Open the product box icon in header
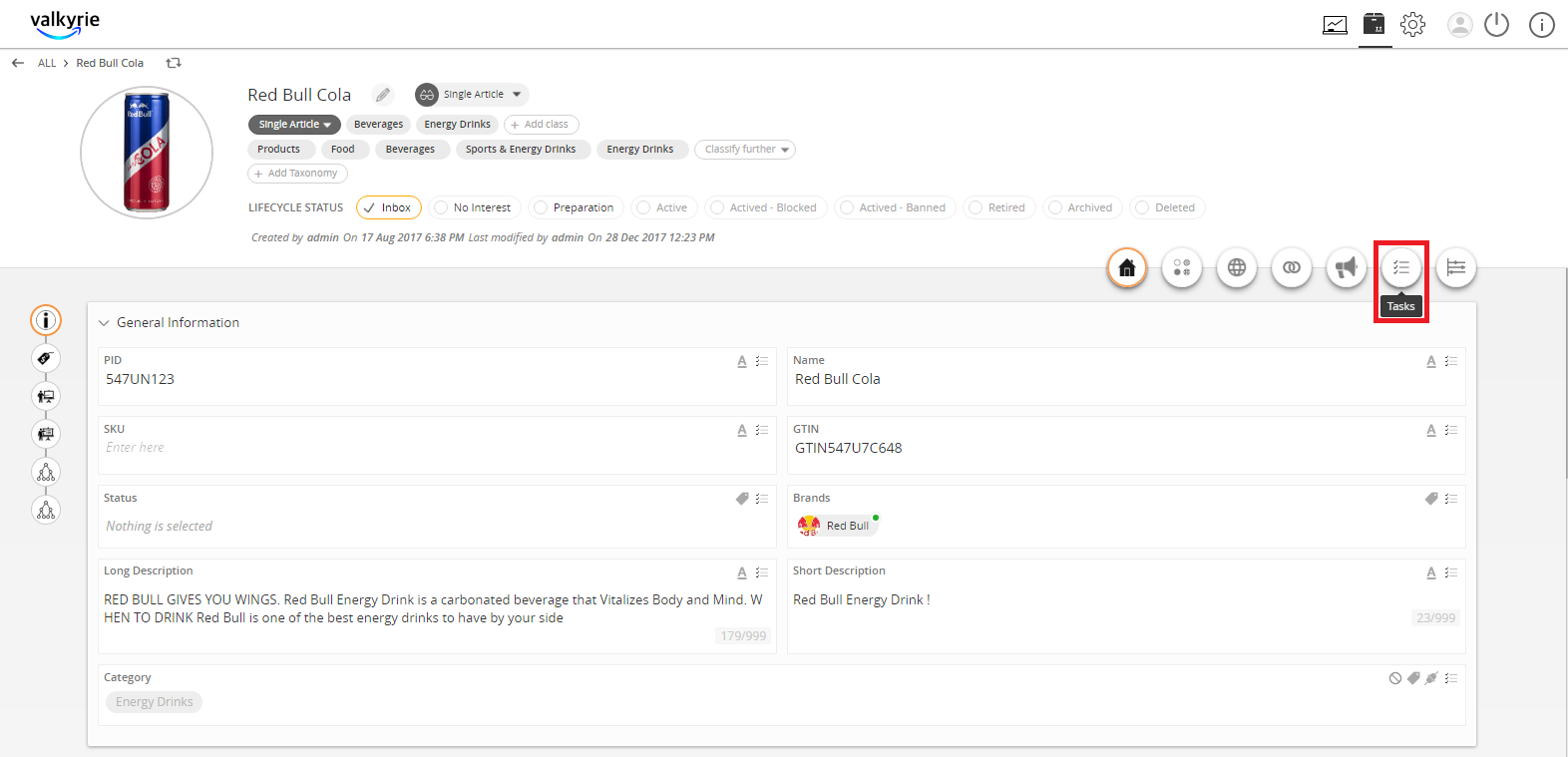 point(1374,23)
